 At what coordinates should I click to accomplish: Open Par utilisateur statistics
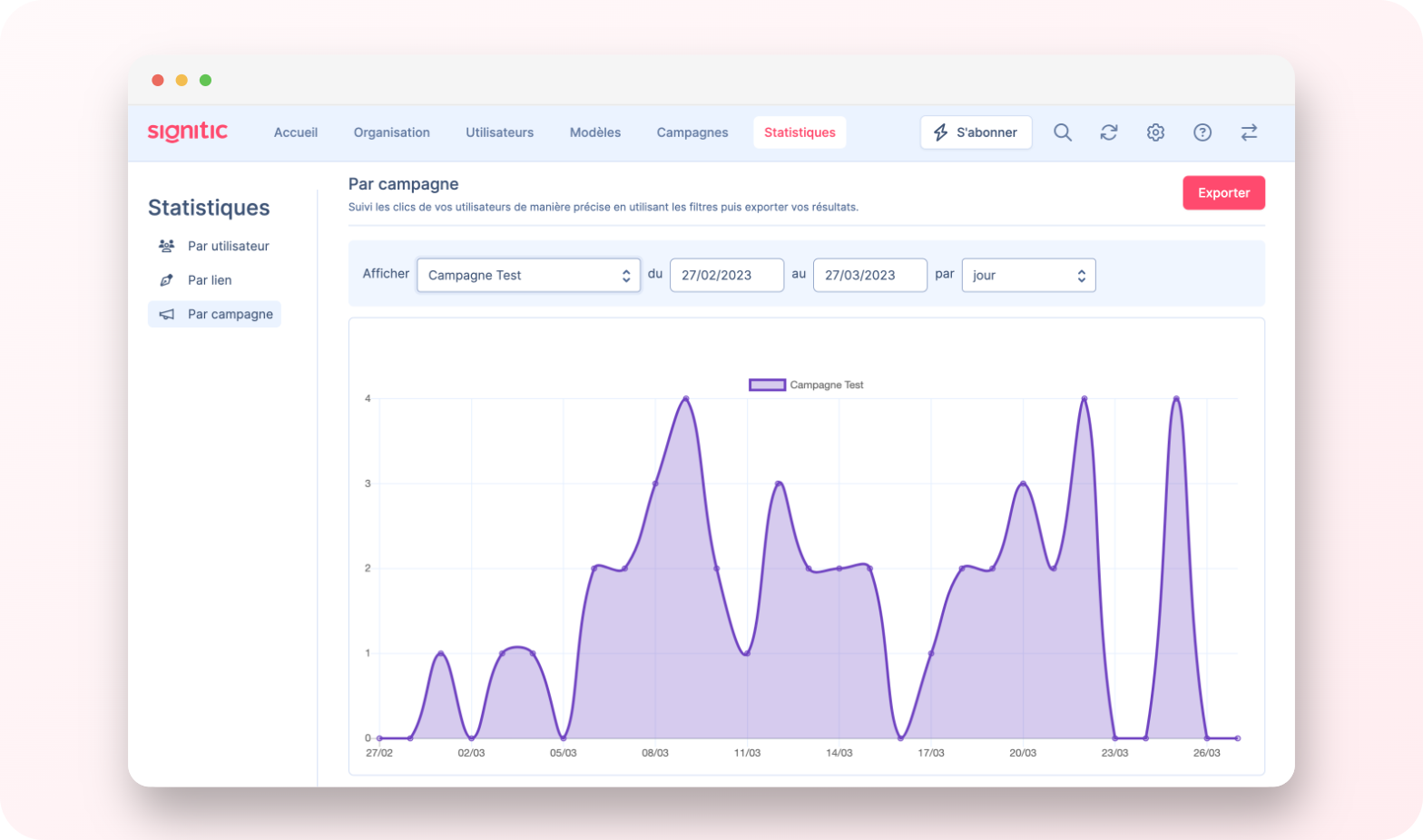(214, 246)
